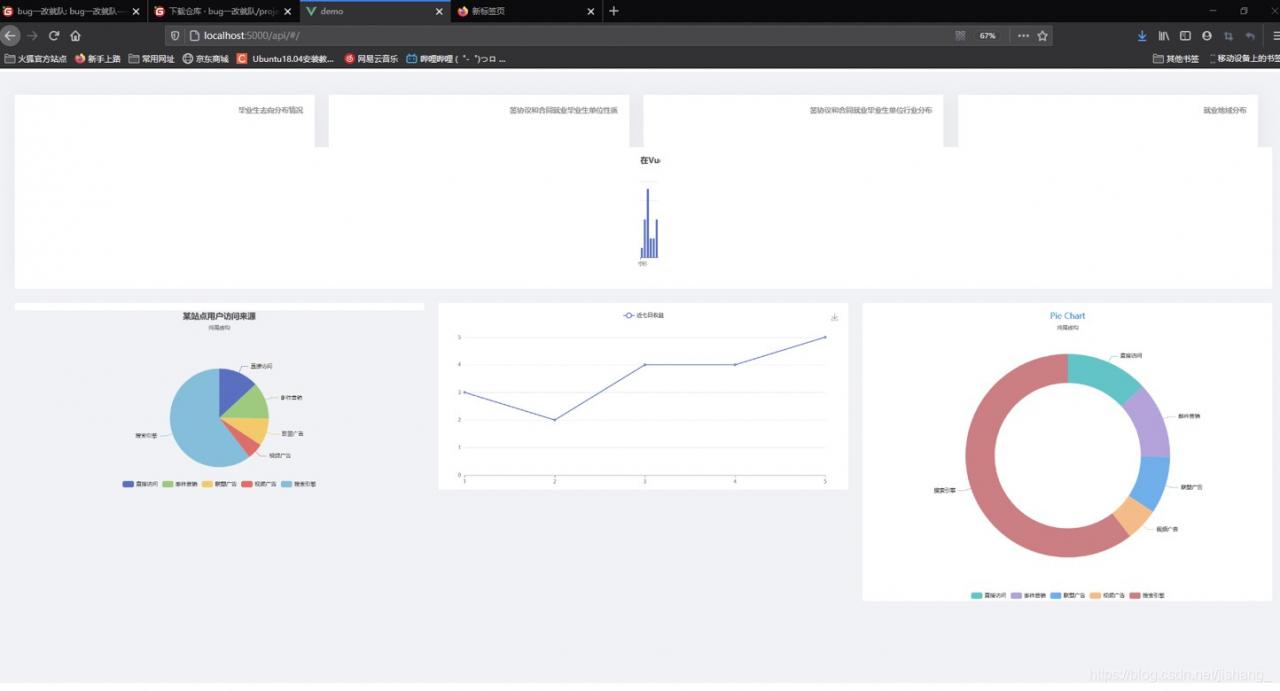This screenshot has width=1280, height=691.
Task: Click the browser reload button
Action: pyautogui.click(x=54, y=35)
